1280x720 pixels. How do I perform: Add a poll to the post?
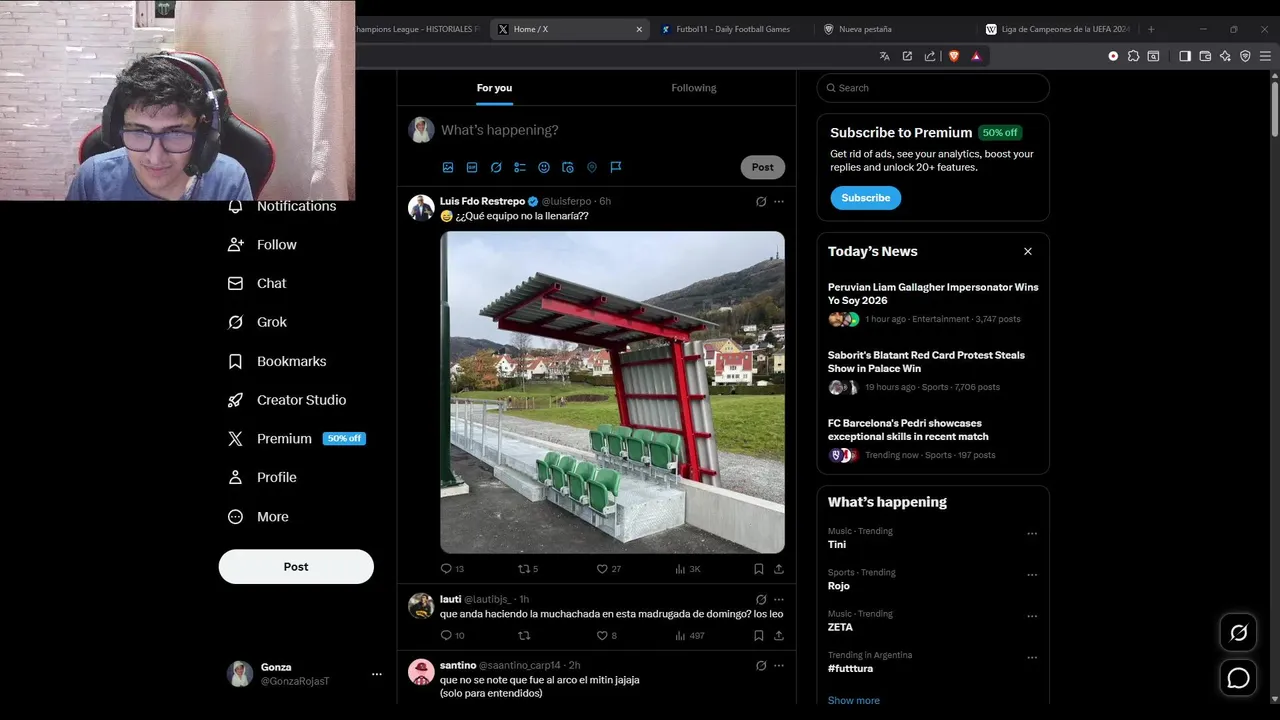[520, 167]
